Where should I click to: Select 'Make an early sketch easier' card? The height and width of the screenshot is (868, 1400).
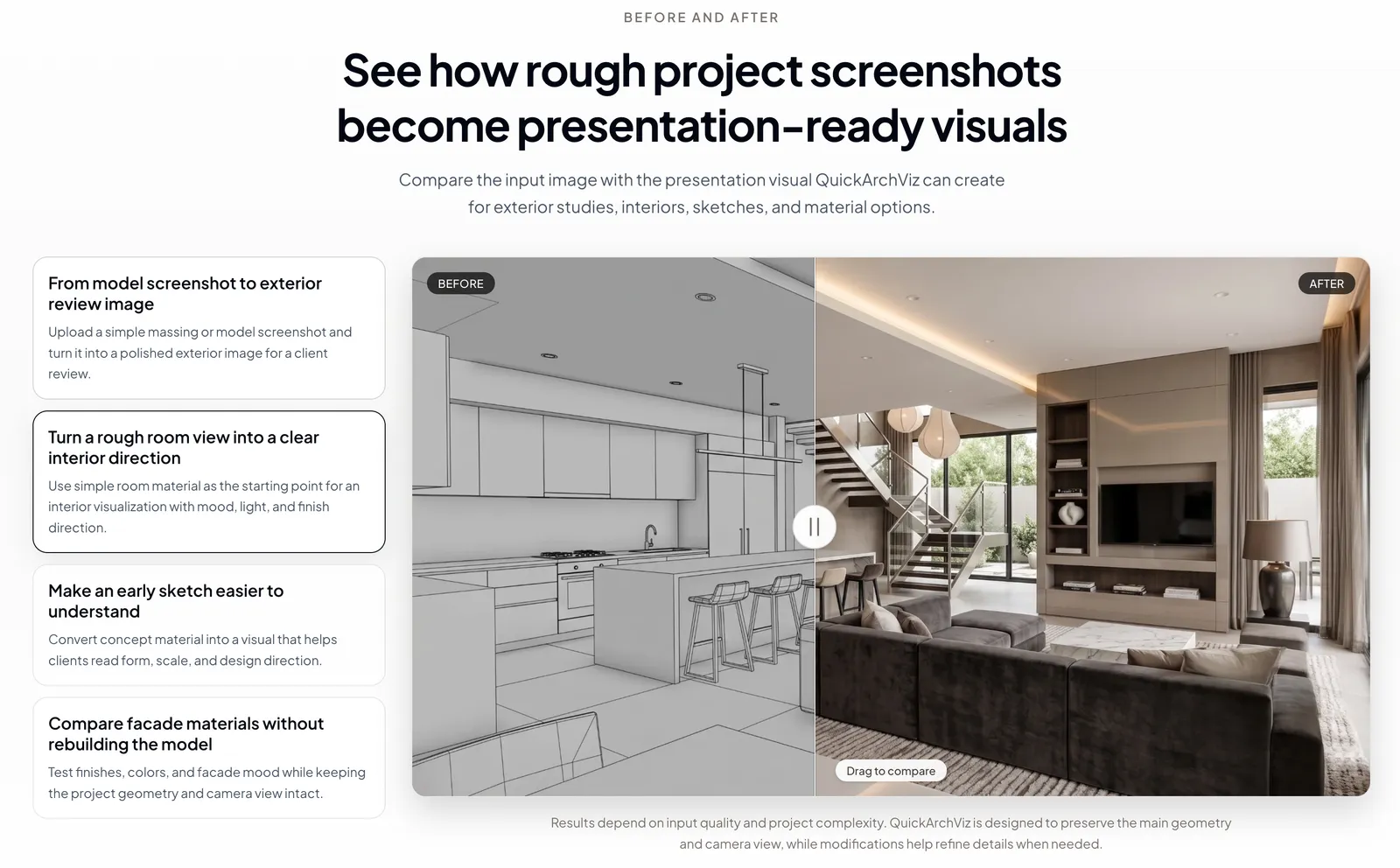(x=209, y=625)
